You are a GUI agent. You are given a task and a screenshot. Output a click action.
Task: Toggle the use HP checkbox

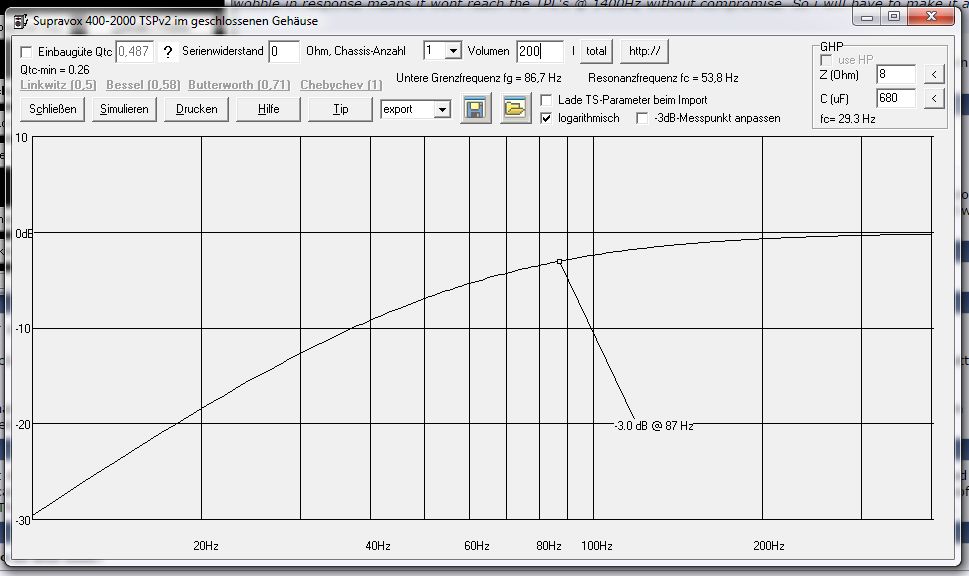click(x=826, y=60)
